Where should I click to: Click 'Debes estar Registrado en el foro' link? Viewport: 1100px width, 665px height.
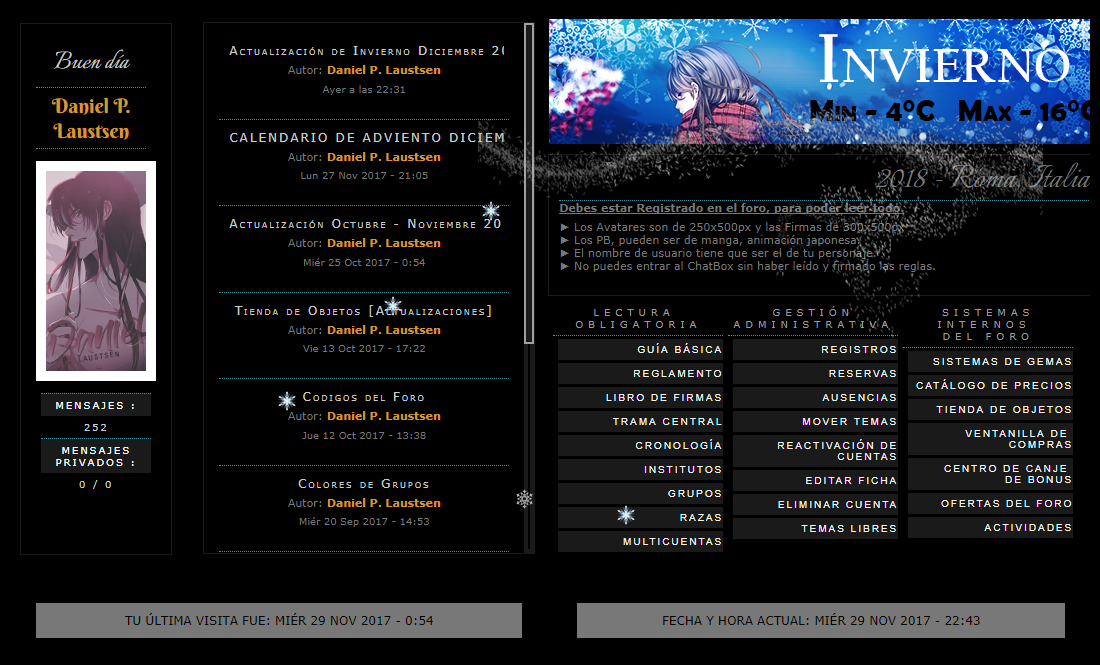pyautogui.click(x=731, y=208)
